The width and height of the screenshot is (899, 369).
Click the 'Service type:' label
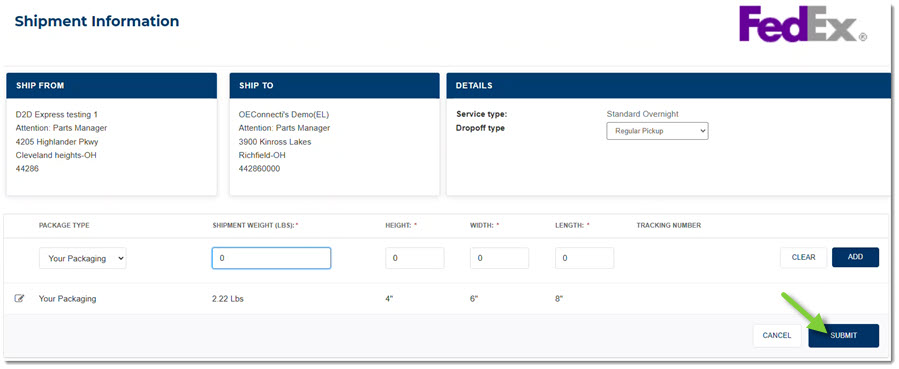tap(482, 114)
